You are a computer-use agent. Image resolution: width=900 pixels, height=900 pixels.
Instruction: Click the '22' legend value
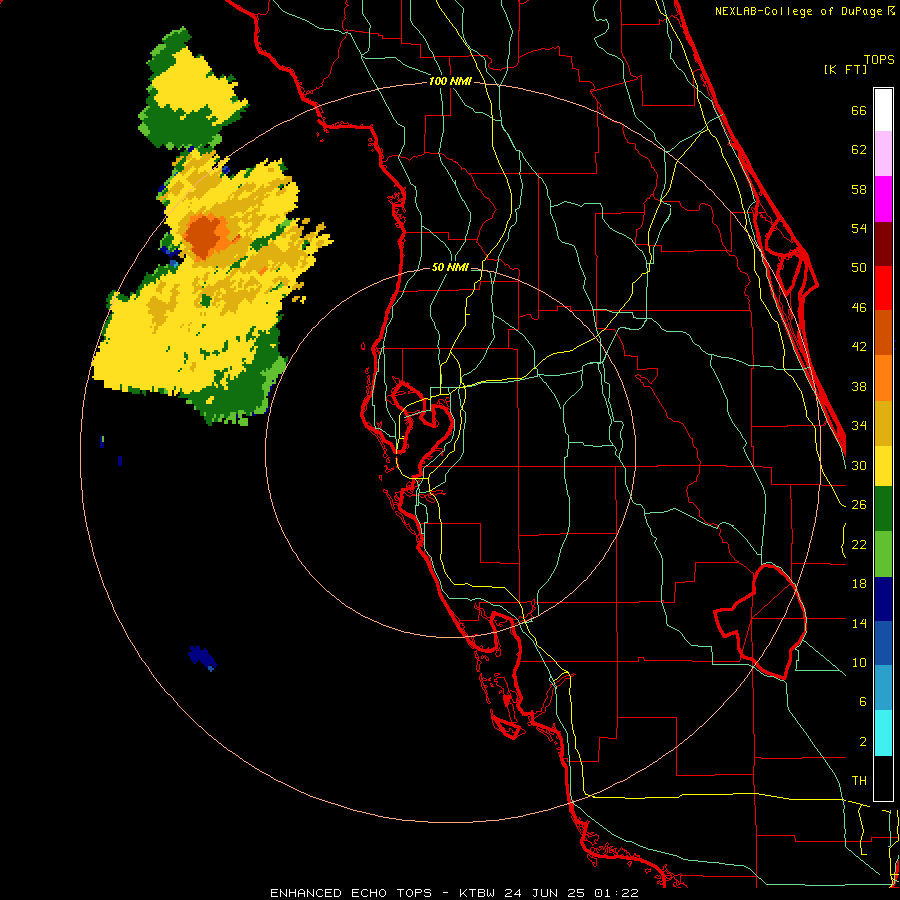(x=859, y=544)
